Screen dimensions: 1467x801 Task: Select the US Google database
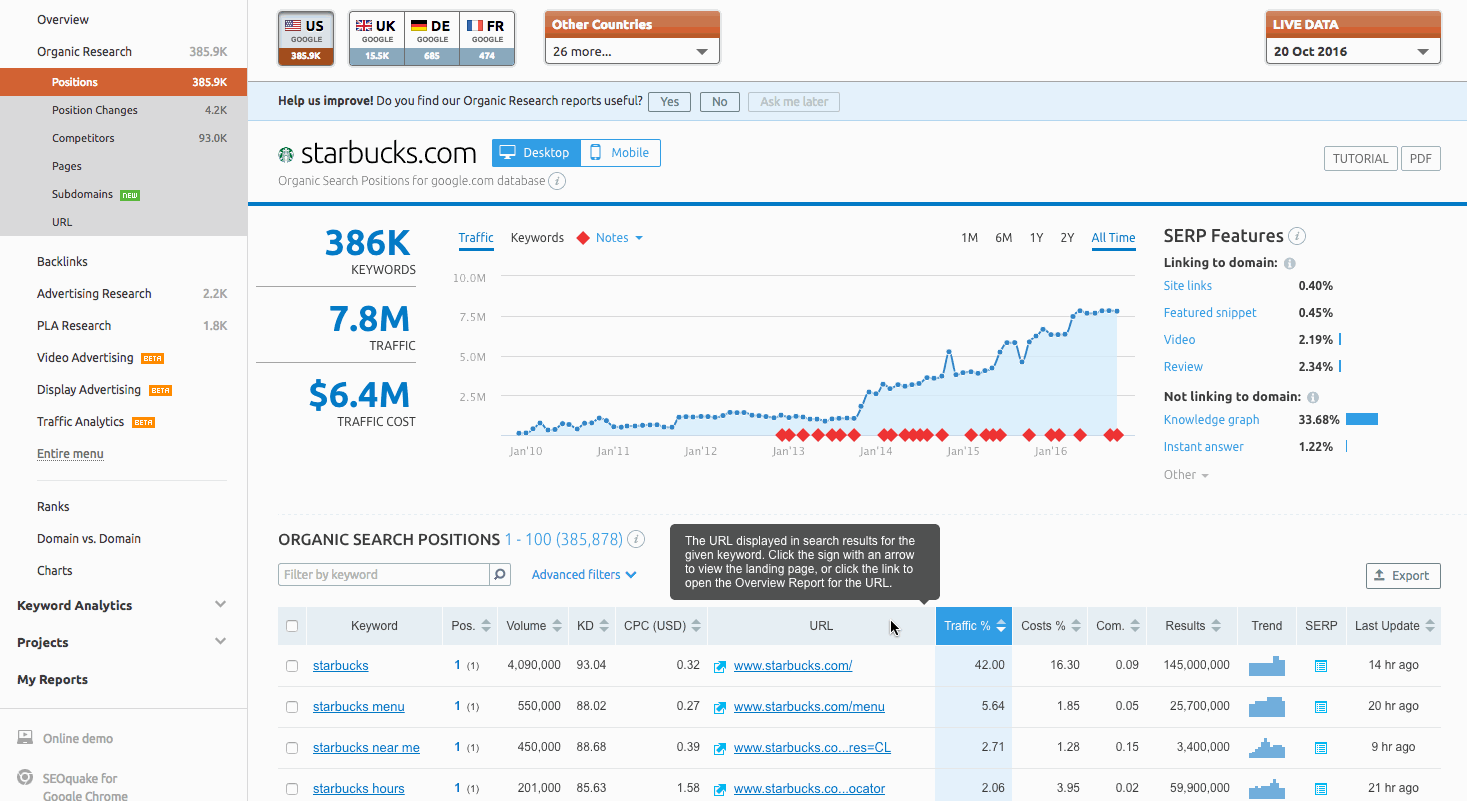coord(306,39)
